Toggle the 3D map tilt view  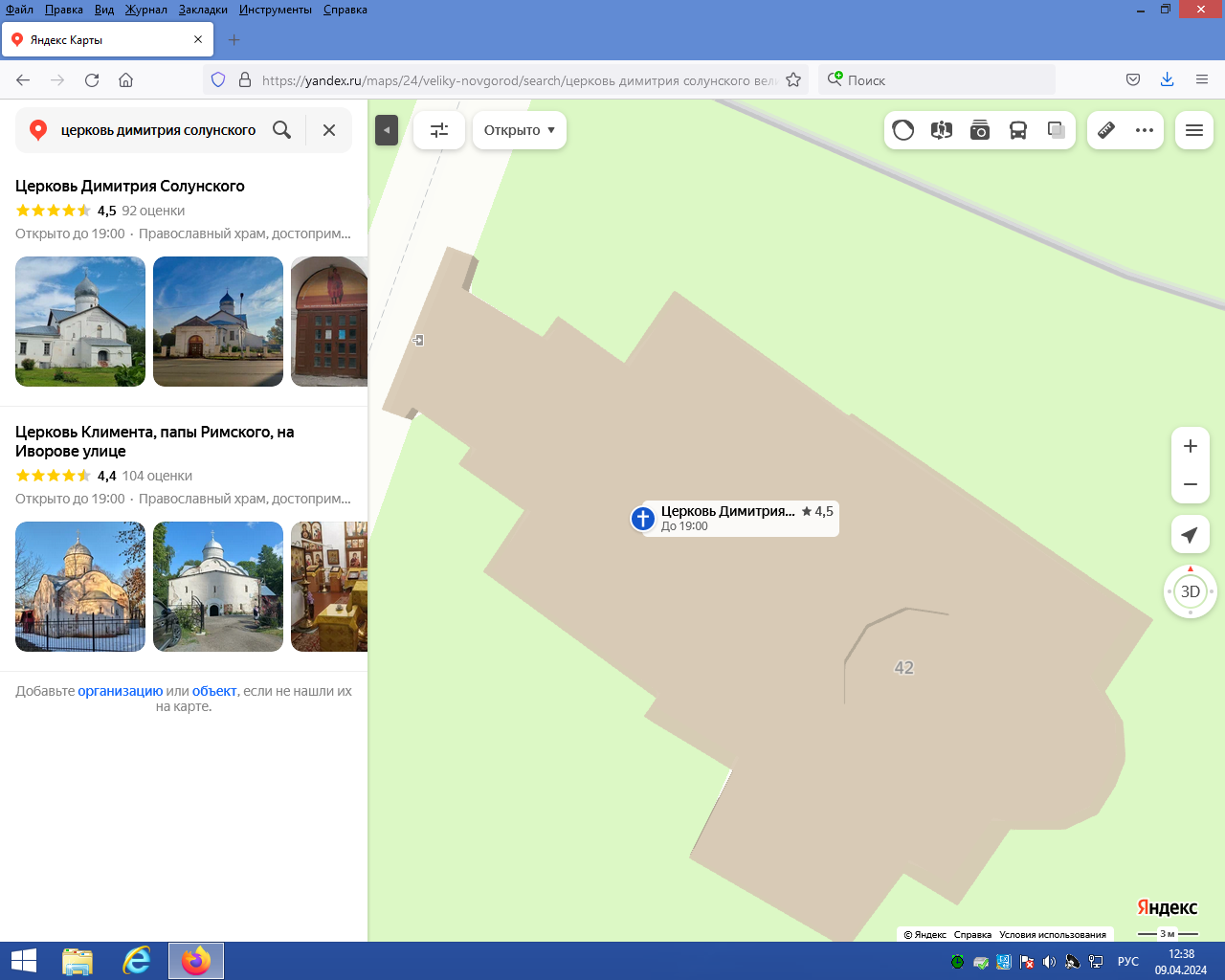click(x=1190, y=591)
